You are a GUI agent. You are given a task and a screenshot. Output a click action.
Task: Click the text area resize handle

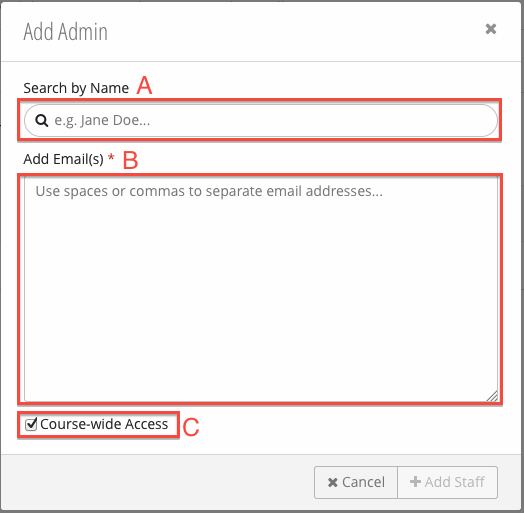click(493, 396)
